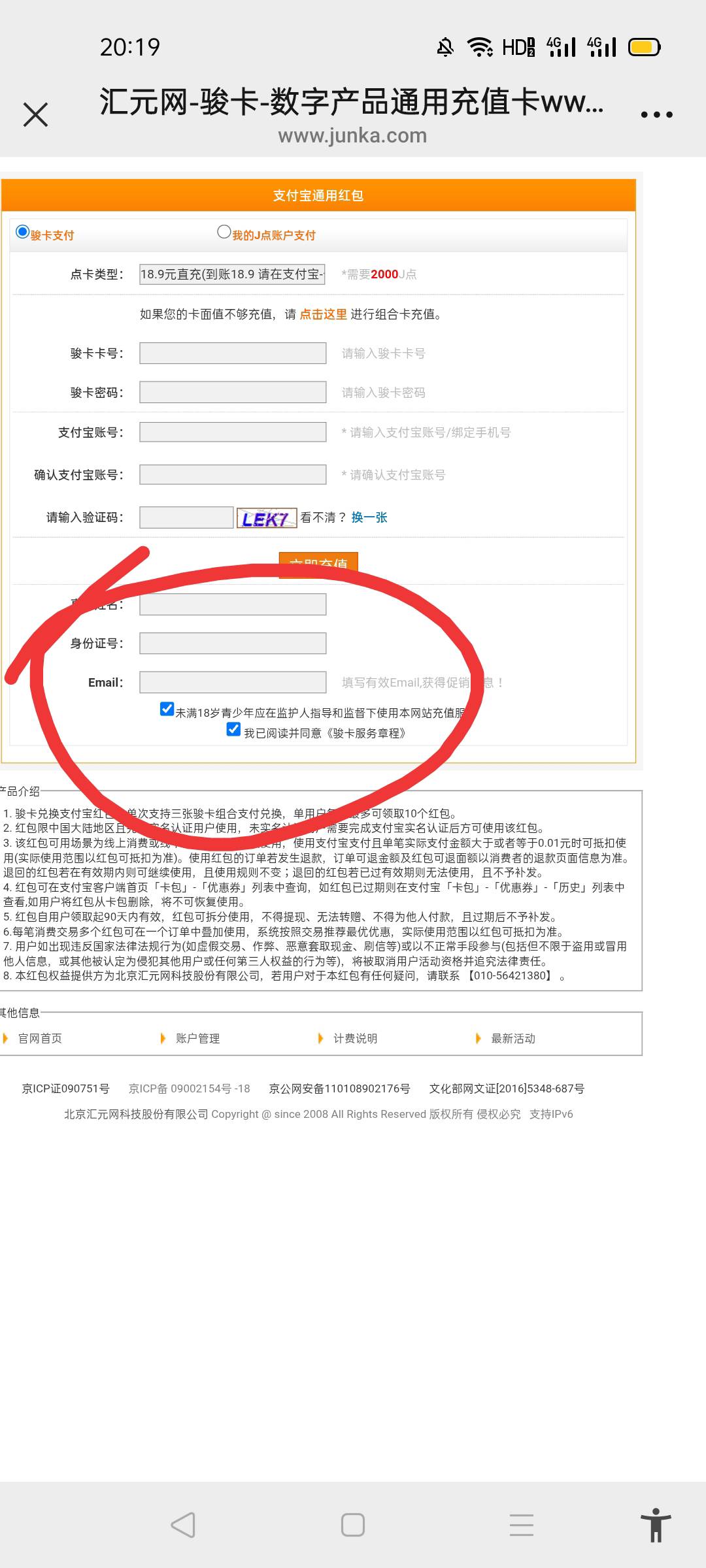Tap the Wi-Fi status icon
The image size is (706, 1568).
[480, 47]
